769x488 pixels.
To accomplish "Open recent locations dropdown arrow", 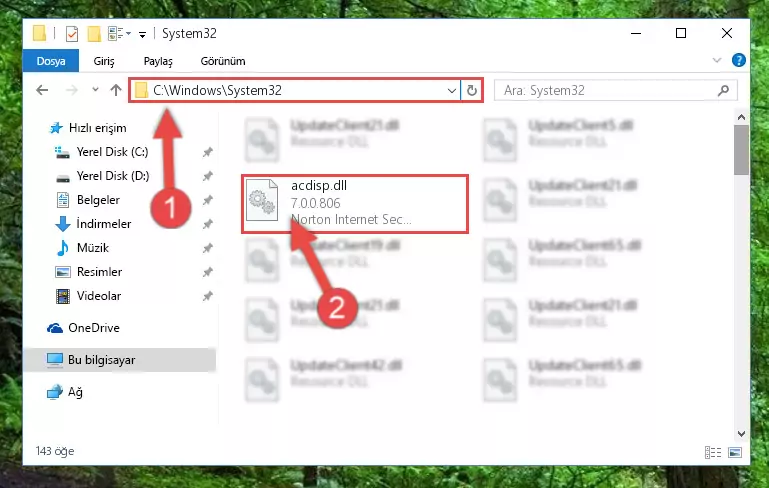I will (95, 90).
